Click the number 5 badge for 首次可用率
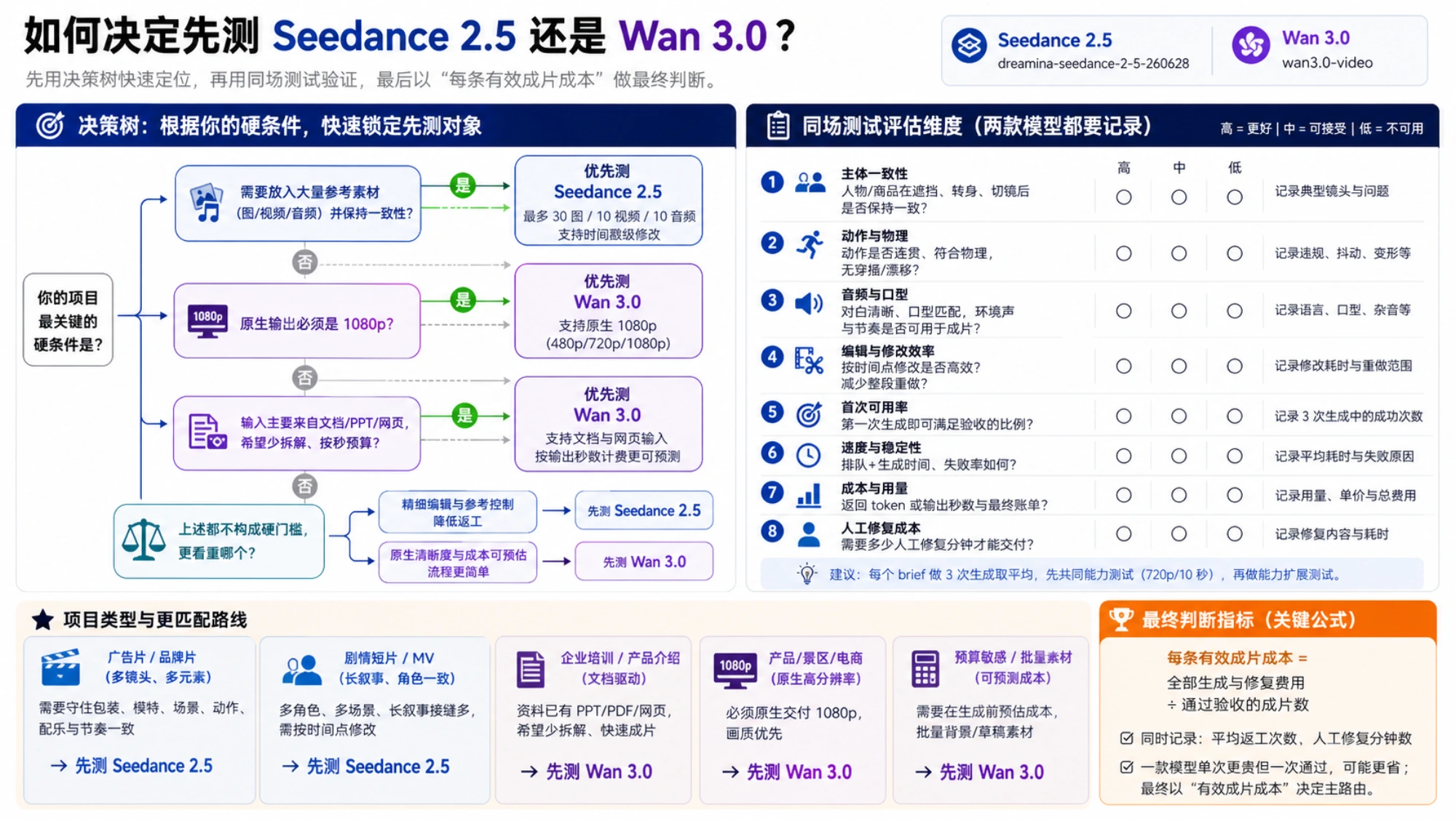This screenshot has height=819, width=1456. 772,412
